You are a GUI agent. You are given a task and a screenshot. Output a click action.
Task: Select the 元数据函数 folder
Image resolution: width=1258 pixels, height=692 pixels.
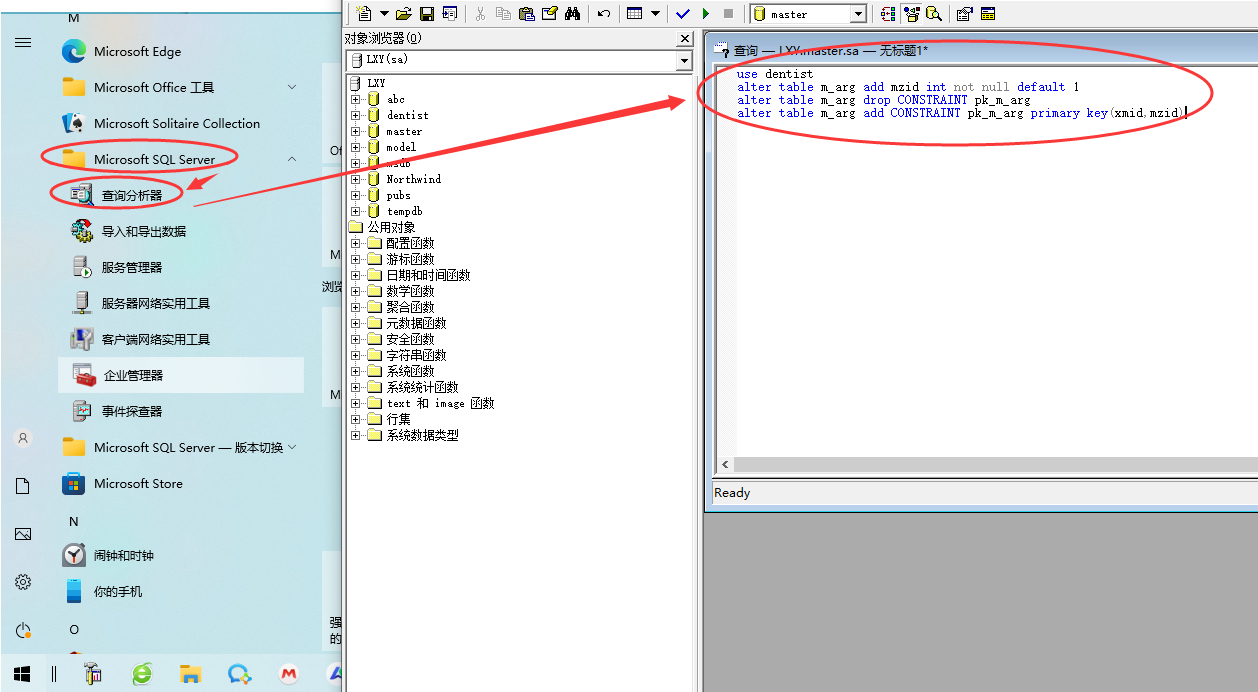pyautogui.click(x=416, y=323)
